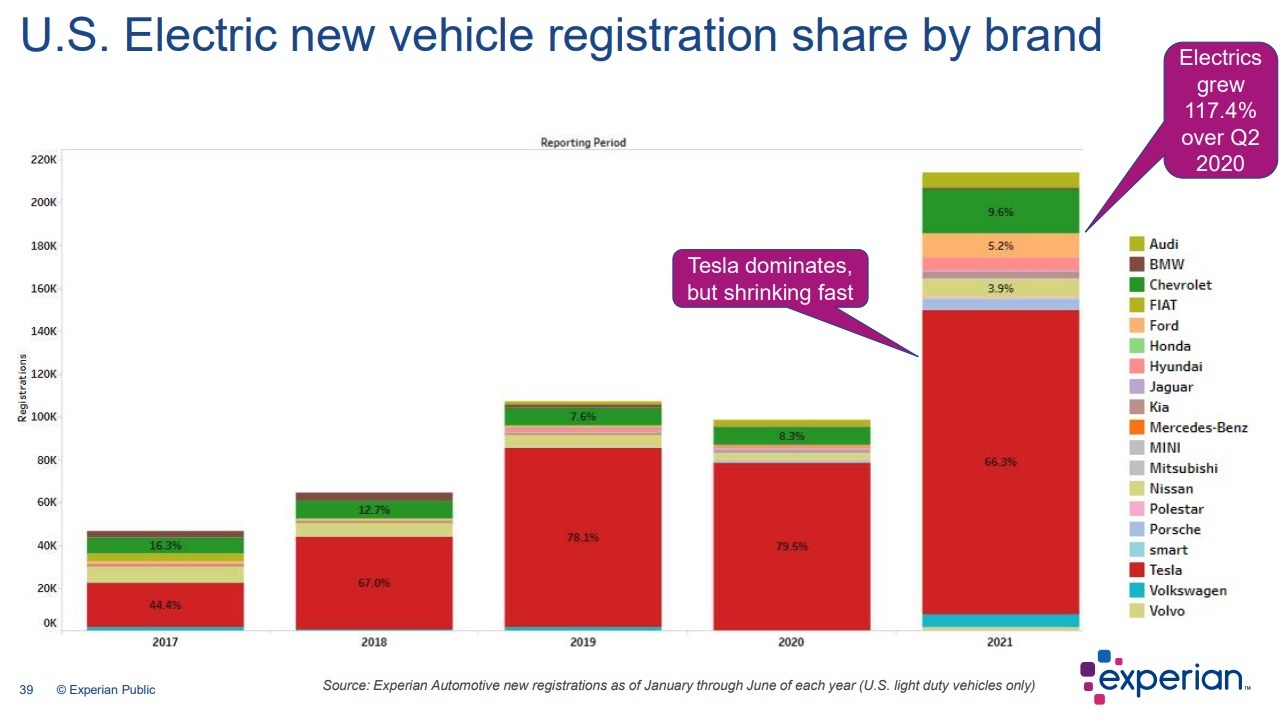This screenshot has height=725, width=1283.
Task: Select the Chevrolet legend label text
Action: click(1180, 285)
